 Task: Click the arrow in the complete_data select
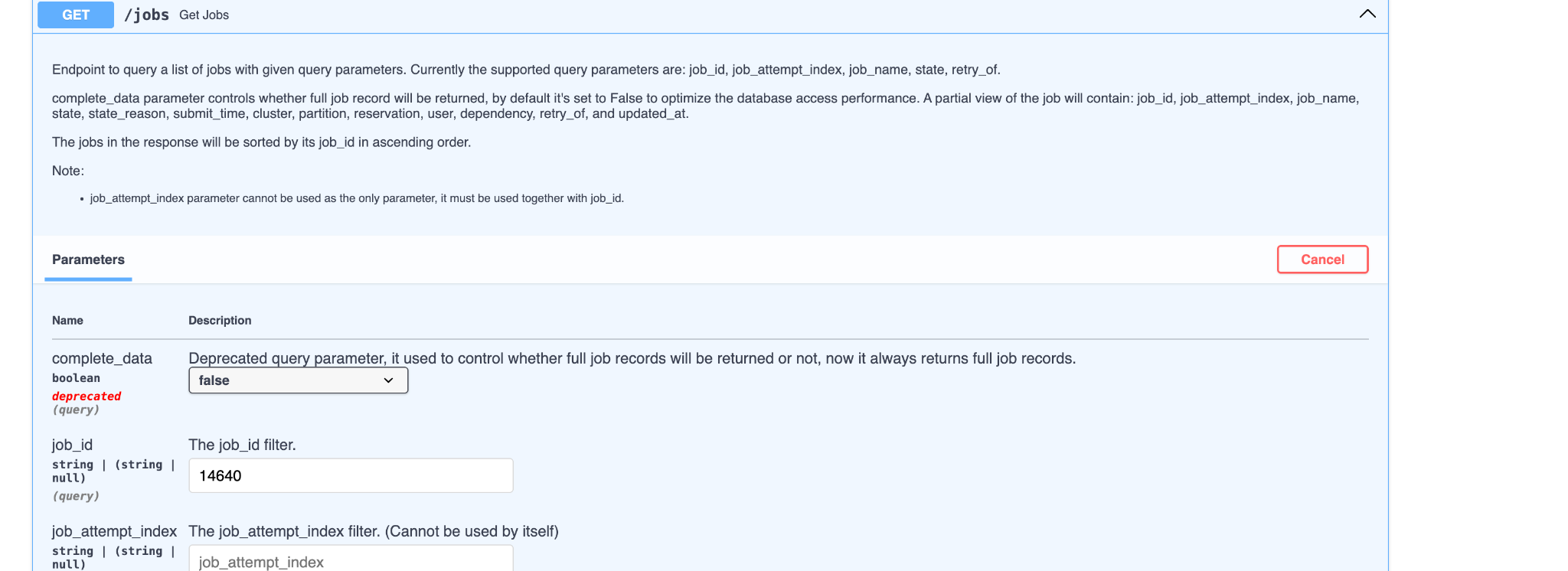tap(388, 380)
